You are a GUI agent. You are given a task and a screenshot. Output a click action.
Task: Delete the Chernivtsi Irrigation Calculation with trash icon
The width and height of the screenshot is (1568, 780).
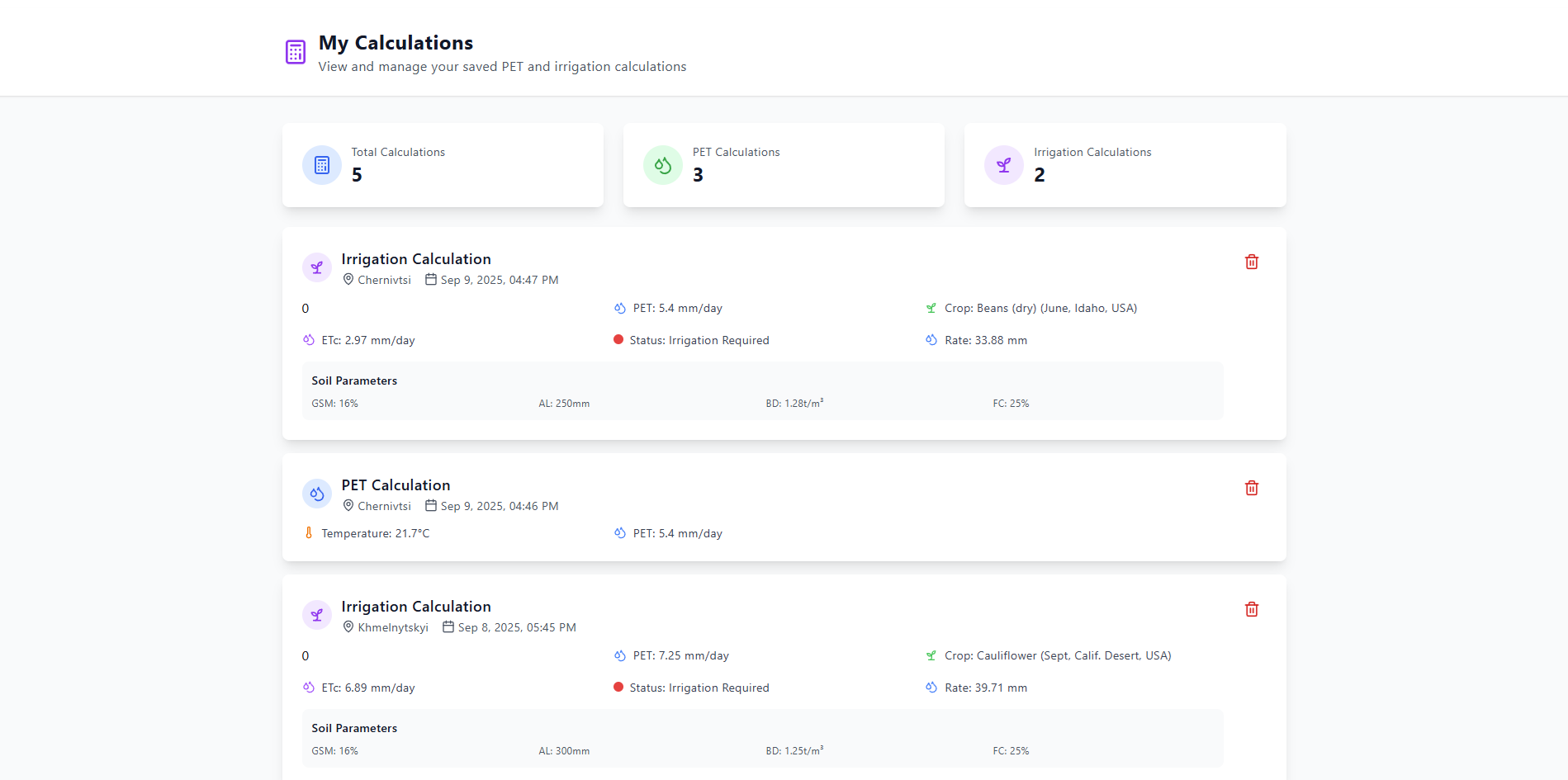click(1251, 262)
